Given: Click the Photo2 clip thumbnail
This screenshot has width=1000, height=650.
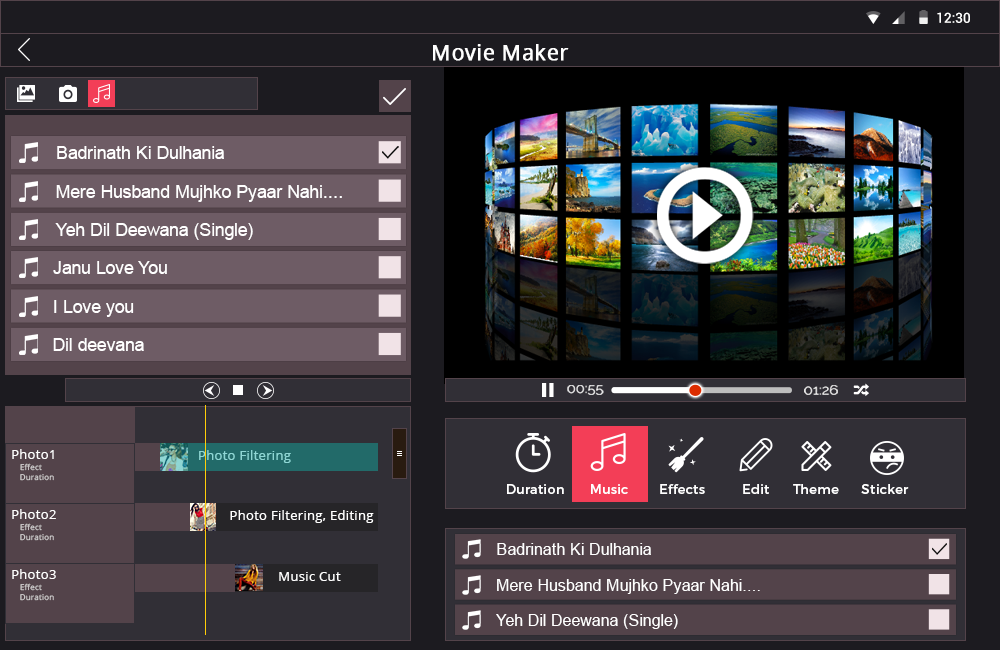Looking at the screenshot, I should point(203,517).
